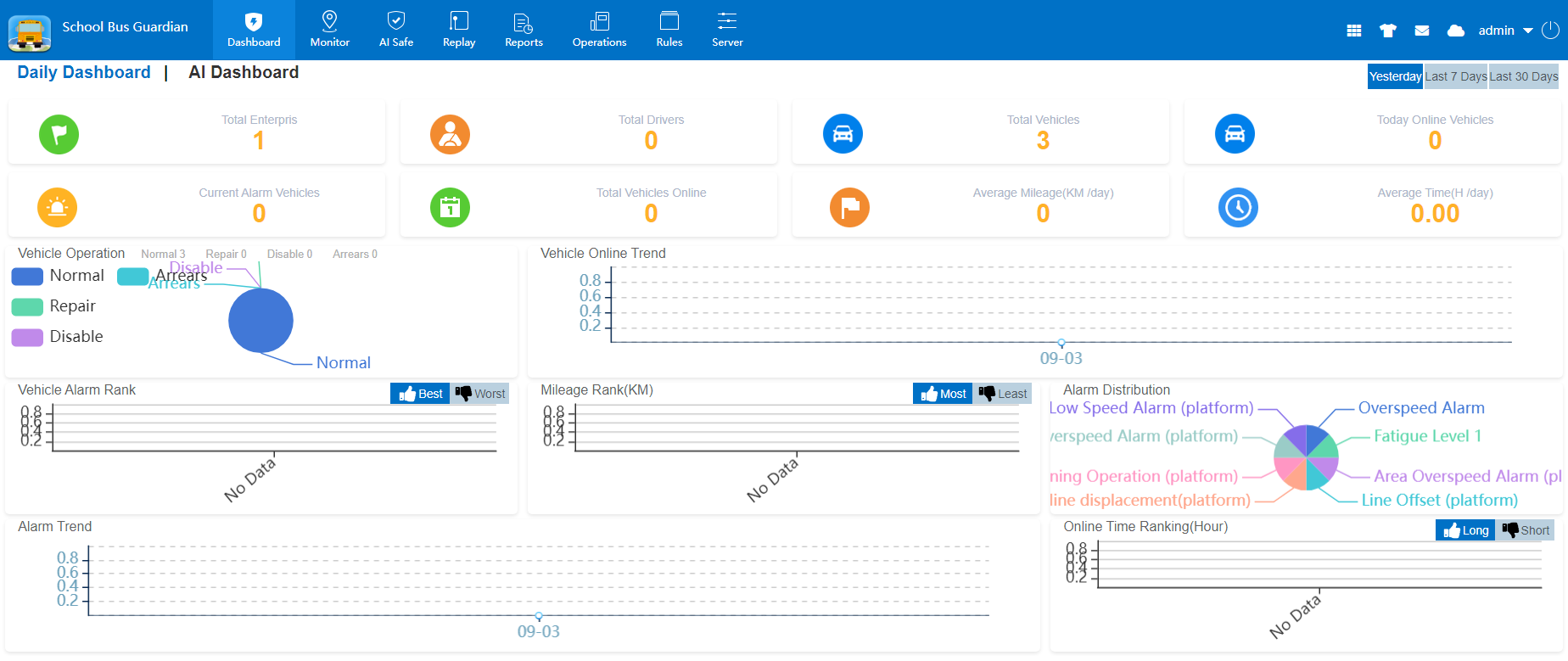Viewport: 1568px width, 661px height.
Task: Toggle the Arrears legend swatch
Action: click(132, 276)
